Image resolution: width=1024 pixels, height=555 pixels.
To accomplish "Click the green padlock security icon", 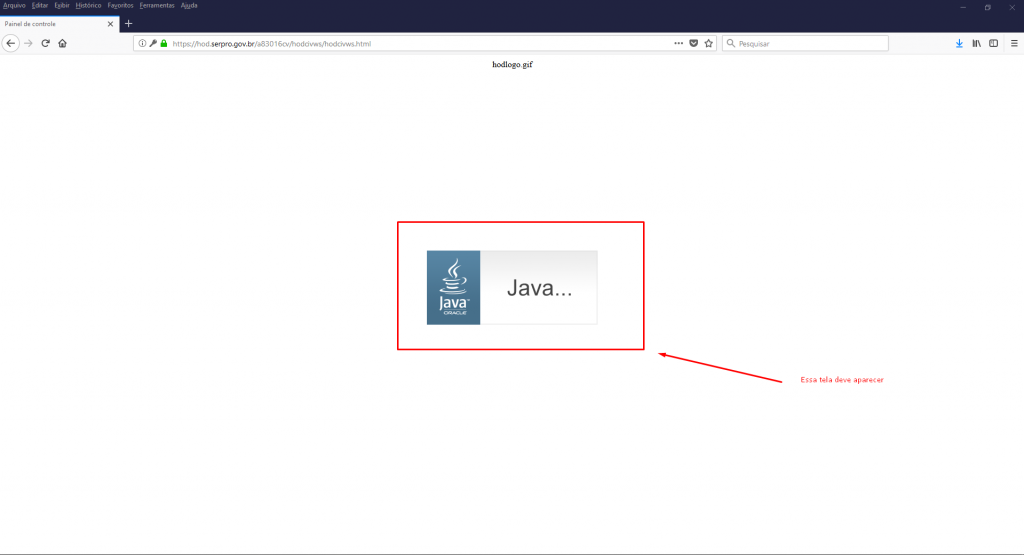I will pos(163,44).
